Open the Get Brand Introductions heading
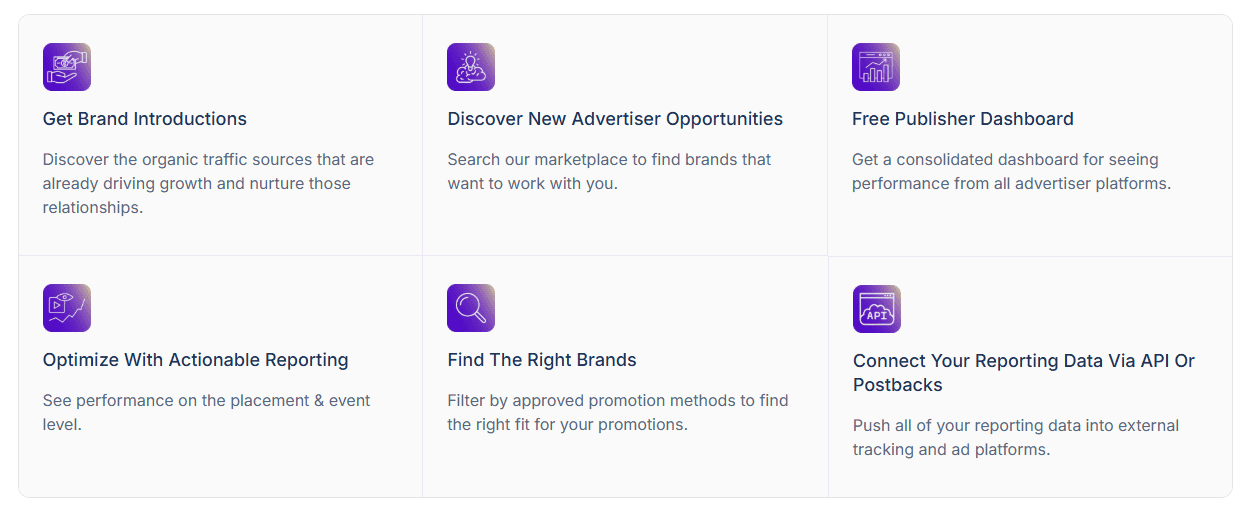This screenshot has height=510, width=1244. [145, 119]
